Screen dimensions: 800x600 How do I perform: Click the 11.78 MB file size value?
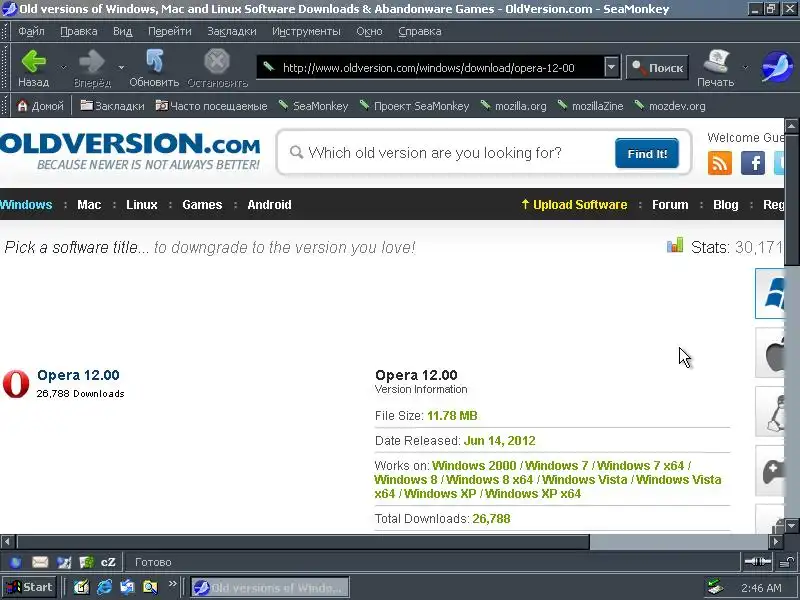(x=452, y=416)
